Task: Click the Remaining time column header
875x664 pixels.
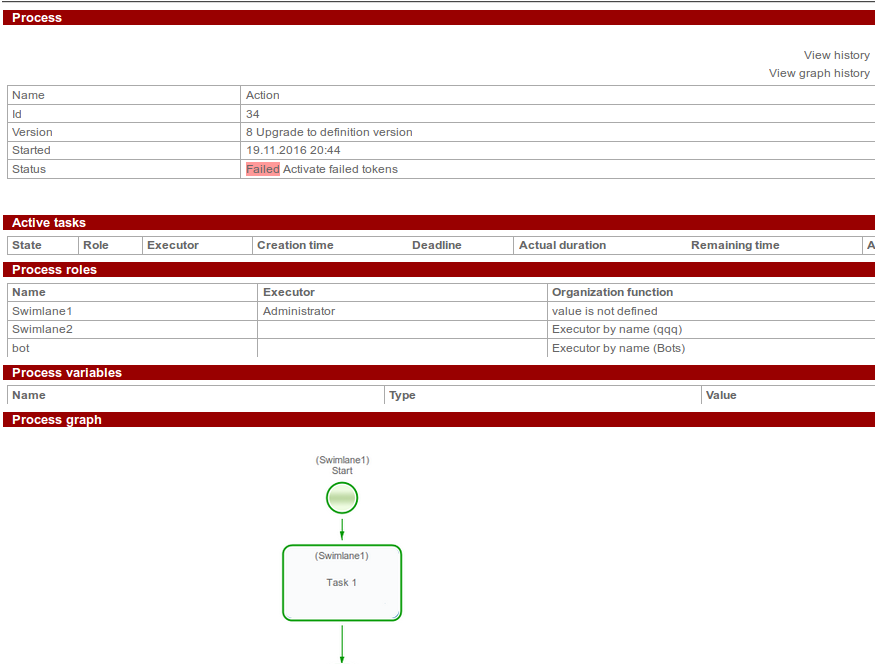Action: click(x=735, y=245)
